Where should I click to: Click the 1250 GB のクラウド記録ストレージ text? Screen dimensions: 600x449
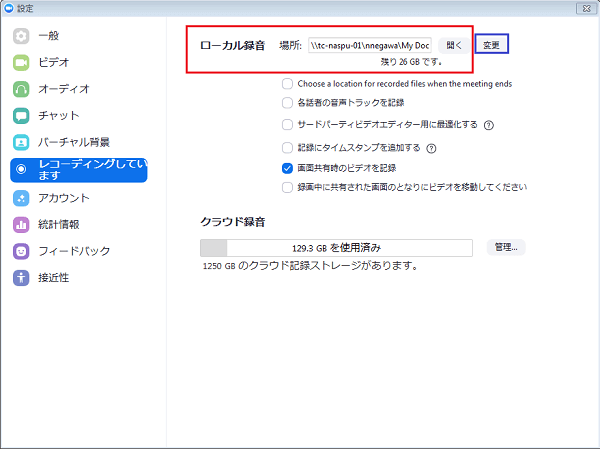310,266
